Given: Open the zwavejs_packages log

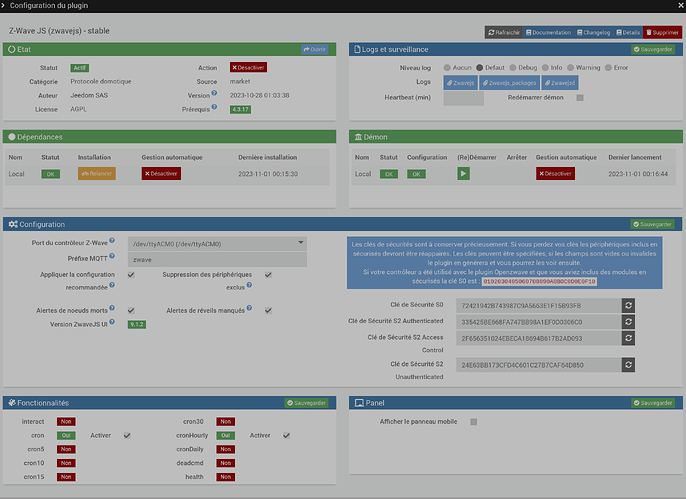Looking at the screenshot, I should 509,83.
